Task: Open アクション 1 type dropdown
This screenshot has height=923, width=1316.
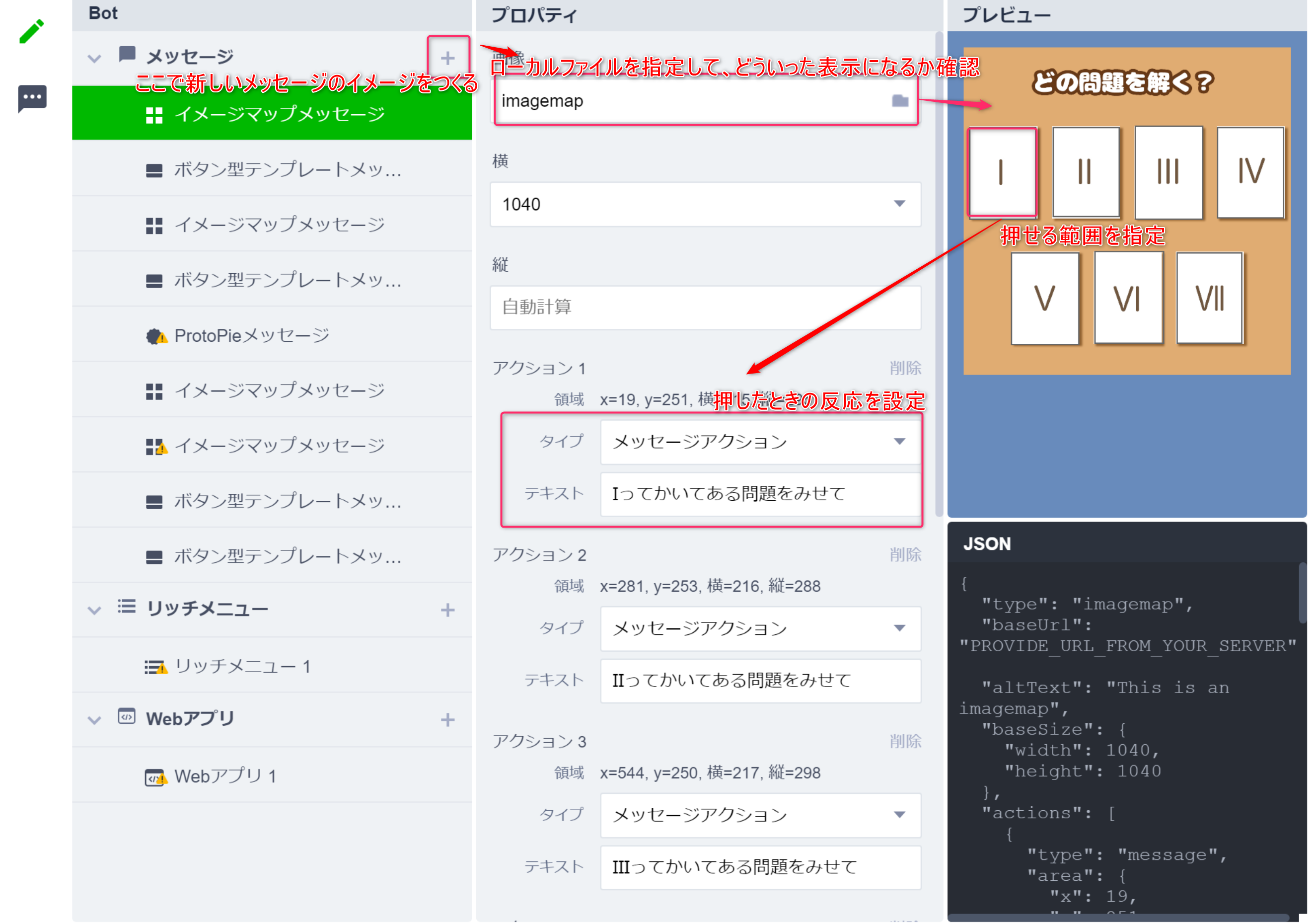Action: [x=760, y=442]
